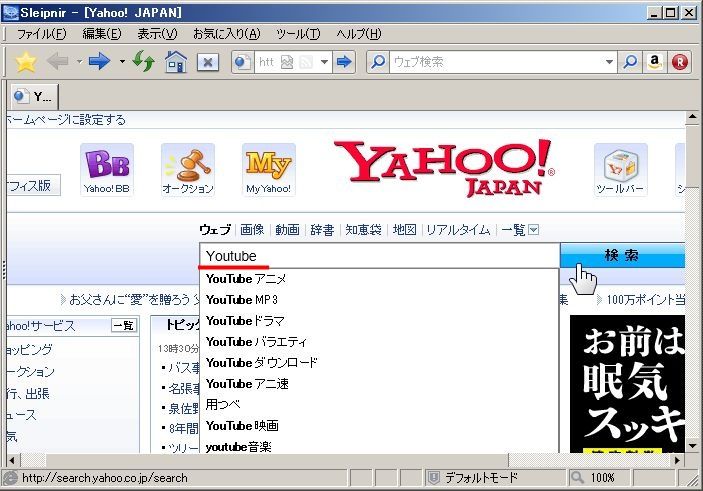Stop loading with the X icon

(208, 62)
